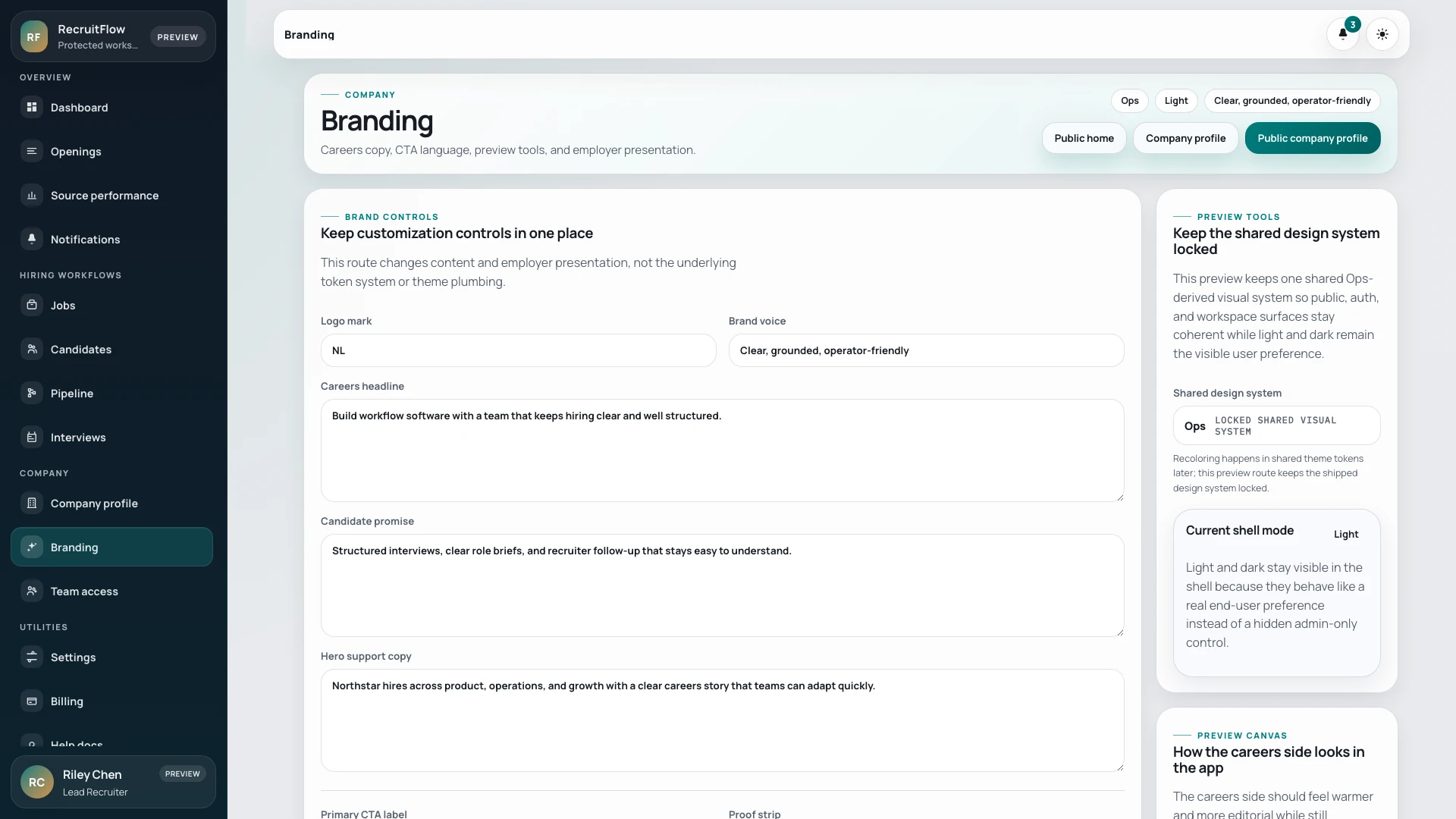Screen dimensions: 1456x819
Task: Open Settings from Utilities
Action: (x=111, y=657)
